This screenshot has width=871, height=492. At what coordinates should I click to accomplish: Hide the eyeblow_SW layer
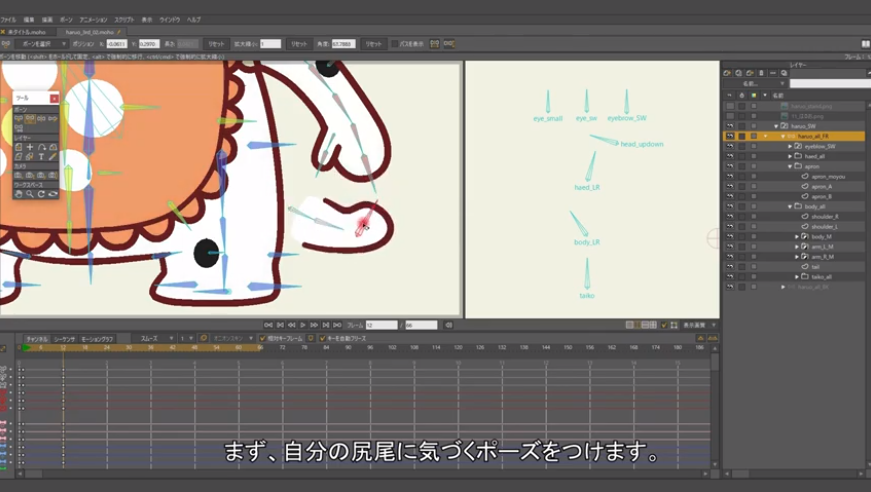[x=730, y=146]
